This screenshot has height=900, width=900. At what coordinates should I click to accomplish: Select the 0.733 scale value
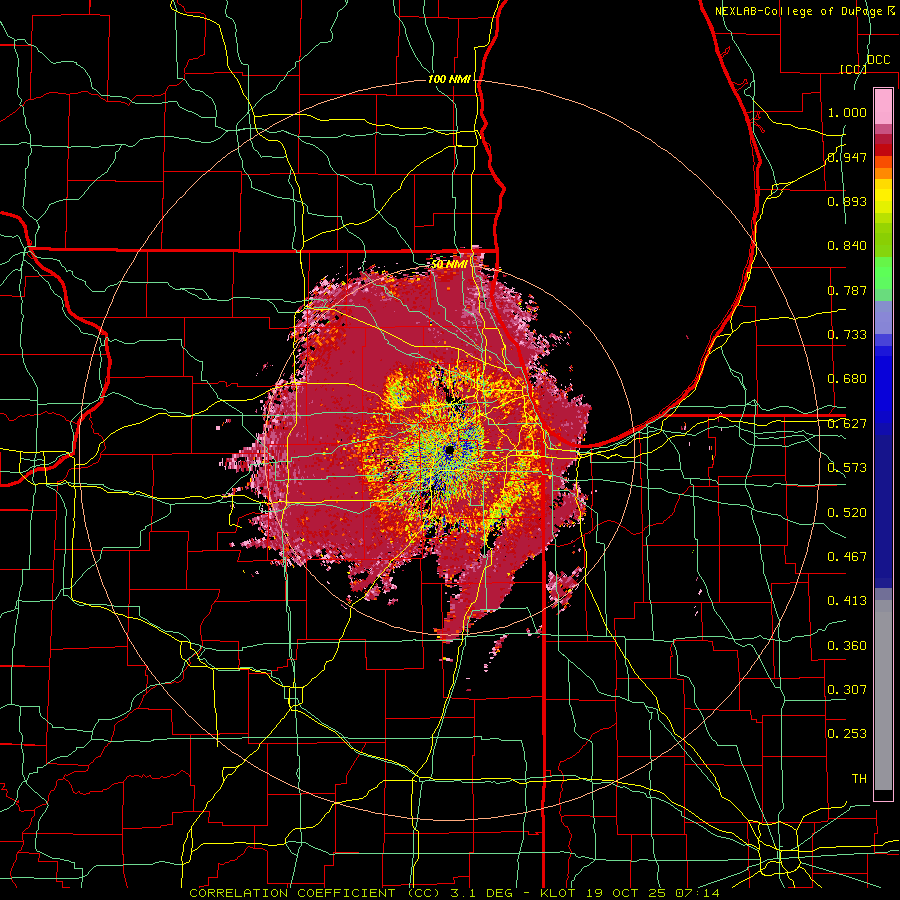847,335
